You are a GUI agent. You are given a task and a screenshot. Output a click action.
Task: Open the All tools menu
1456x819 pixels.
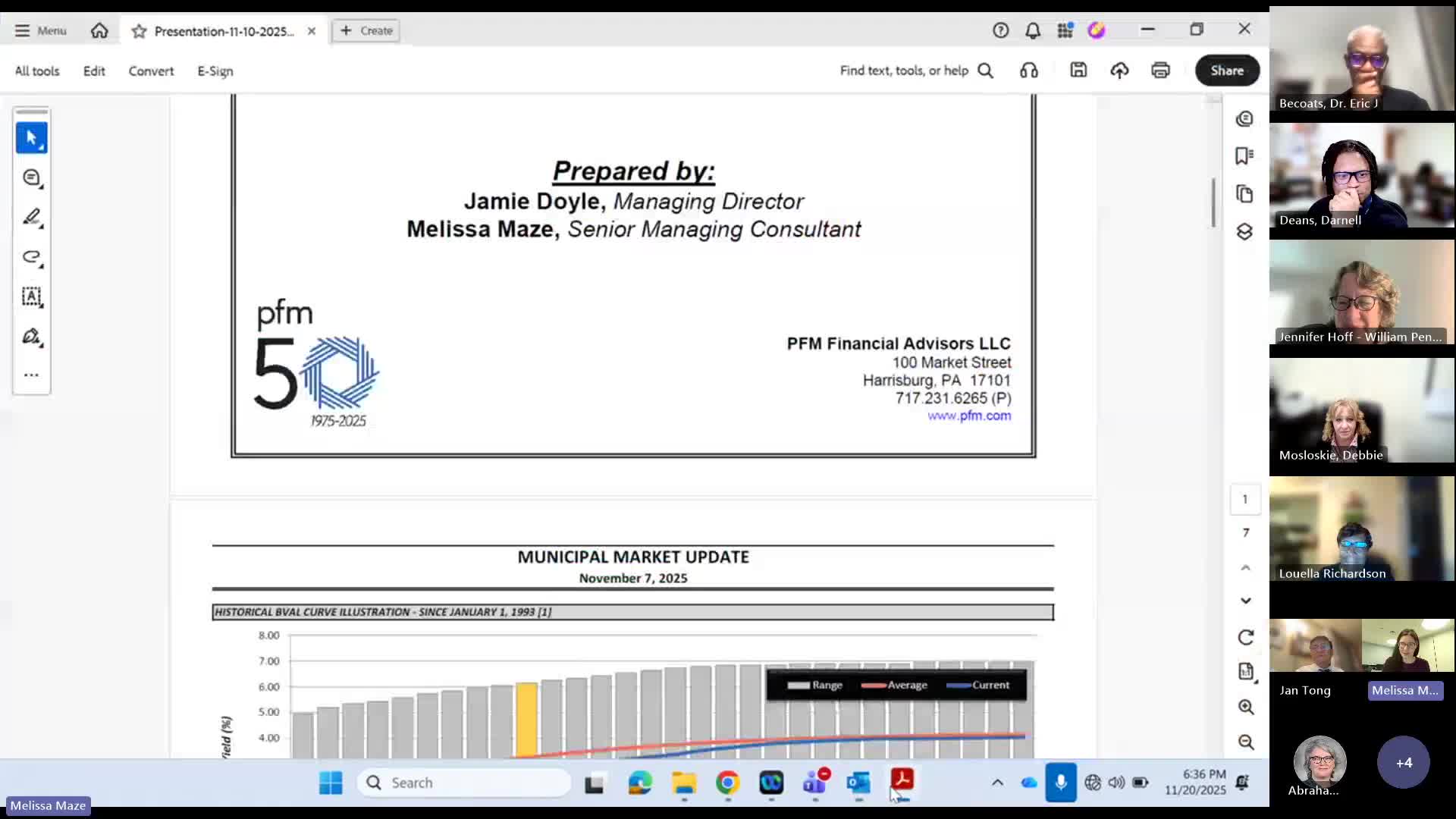(36, 71)
